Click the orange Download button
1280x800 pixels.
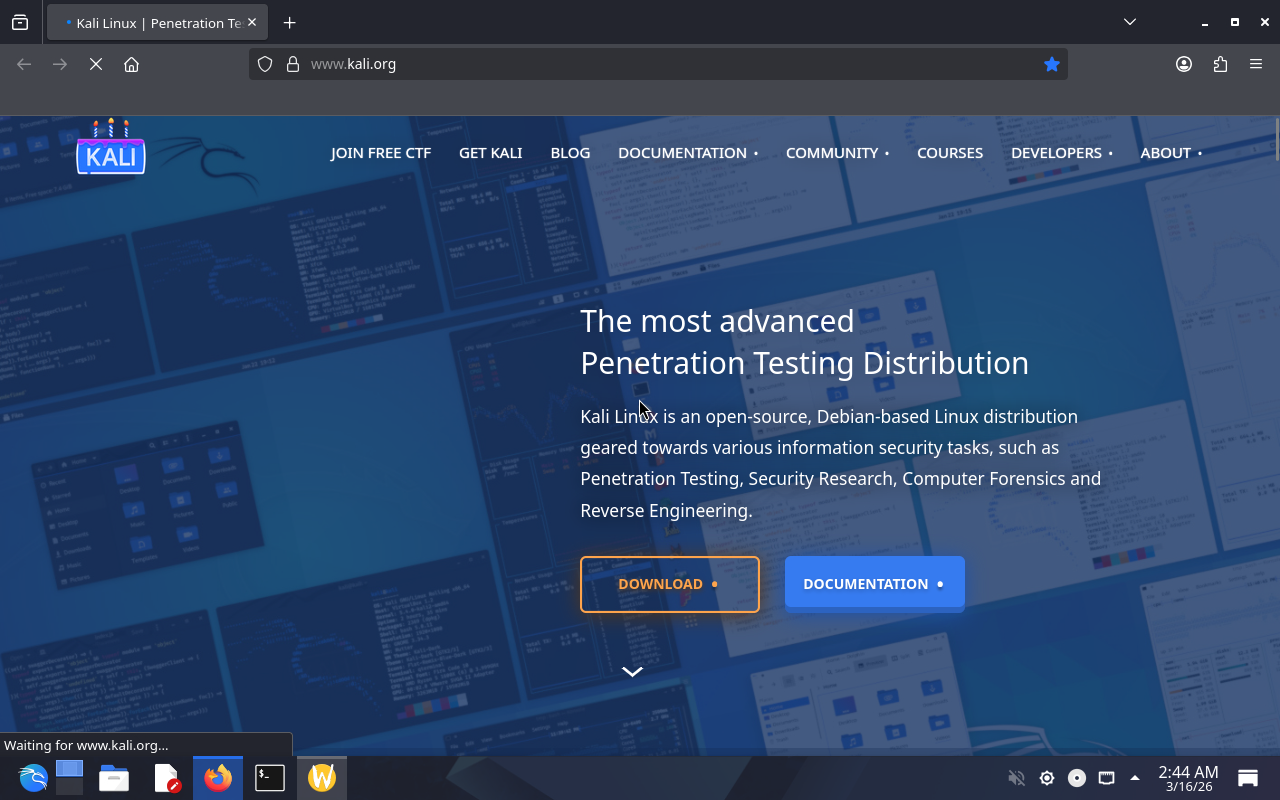pos(669,584)
